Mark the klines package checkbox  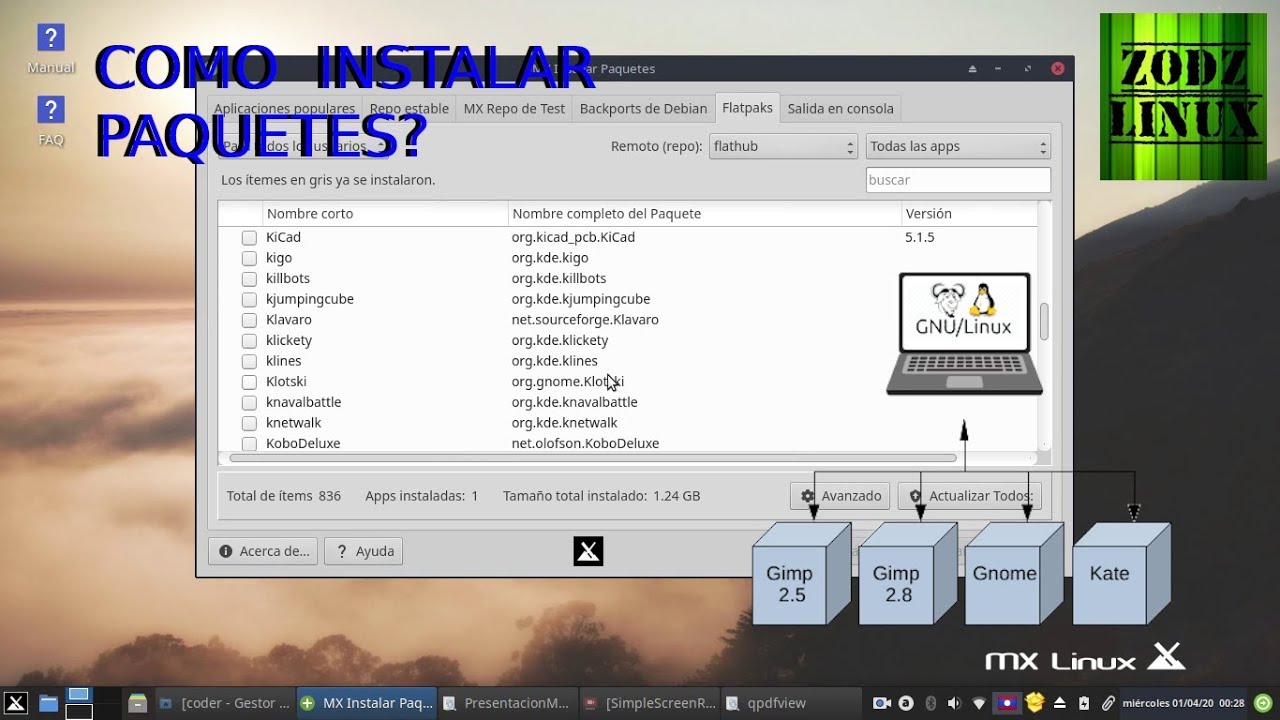(249, 361)
